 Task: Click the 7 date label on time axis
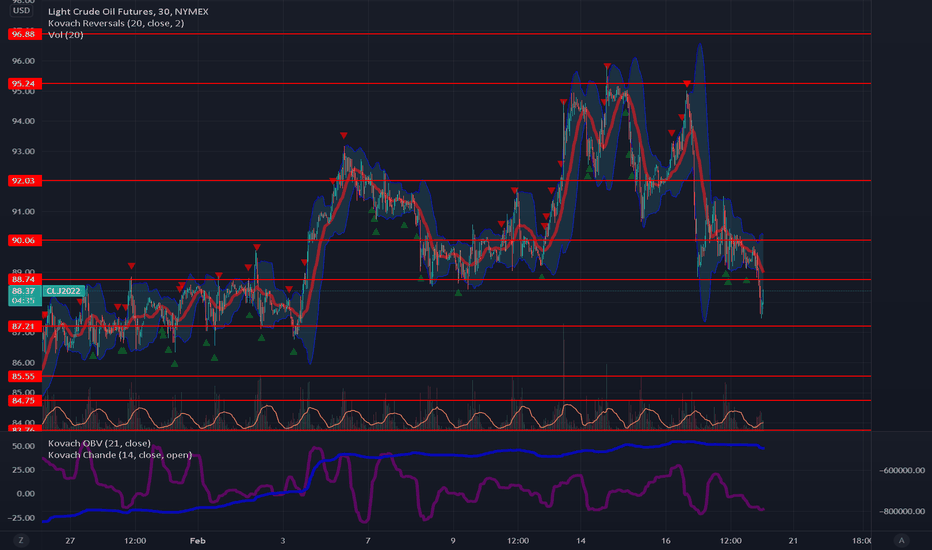(368, 540)
